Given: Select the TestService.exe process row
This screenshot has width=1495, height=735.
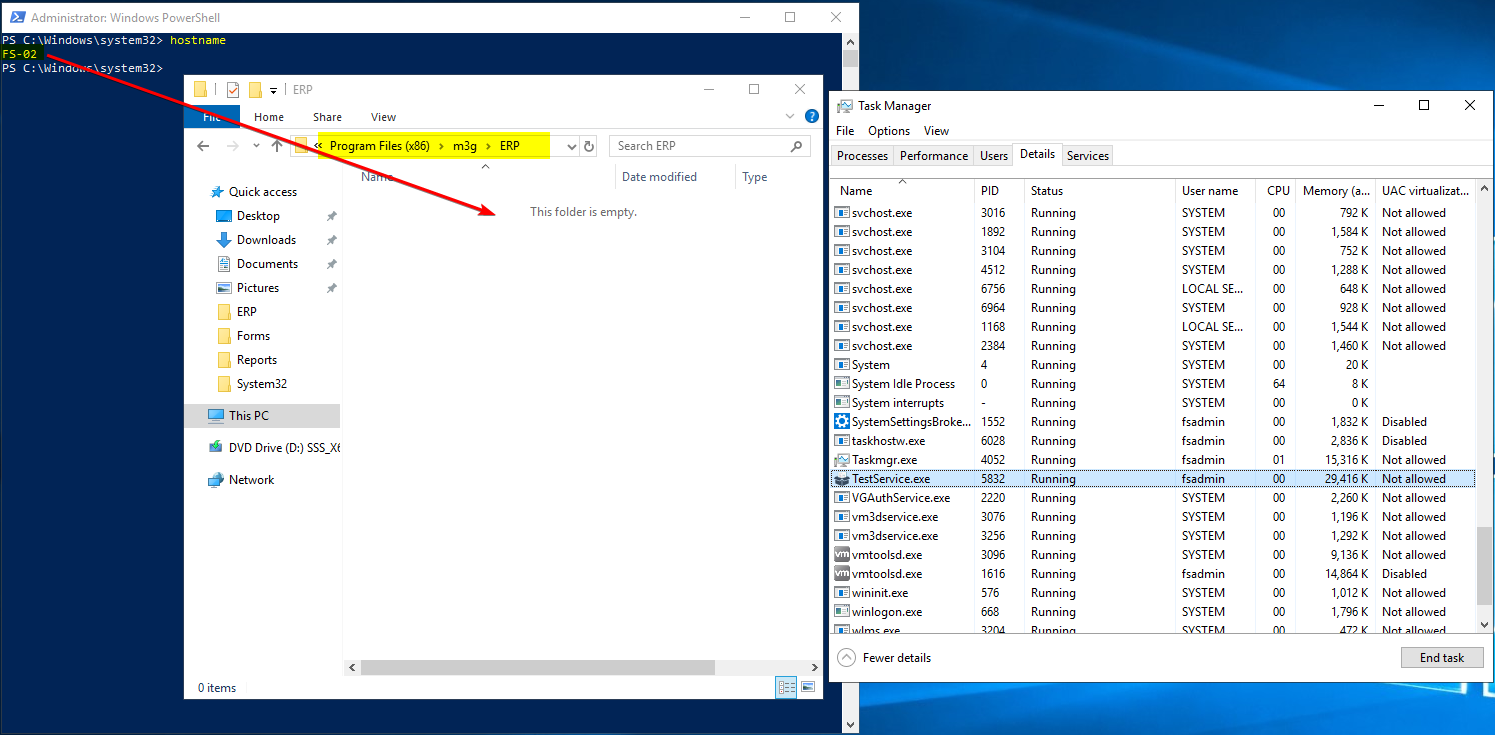Looking at the screenshot, I should [x=1154, y=479].
